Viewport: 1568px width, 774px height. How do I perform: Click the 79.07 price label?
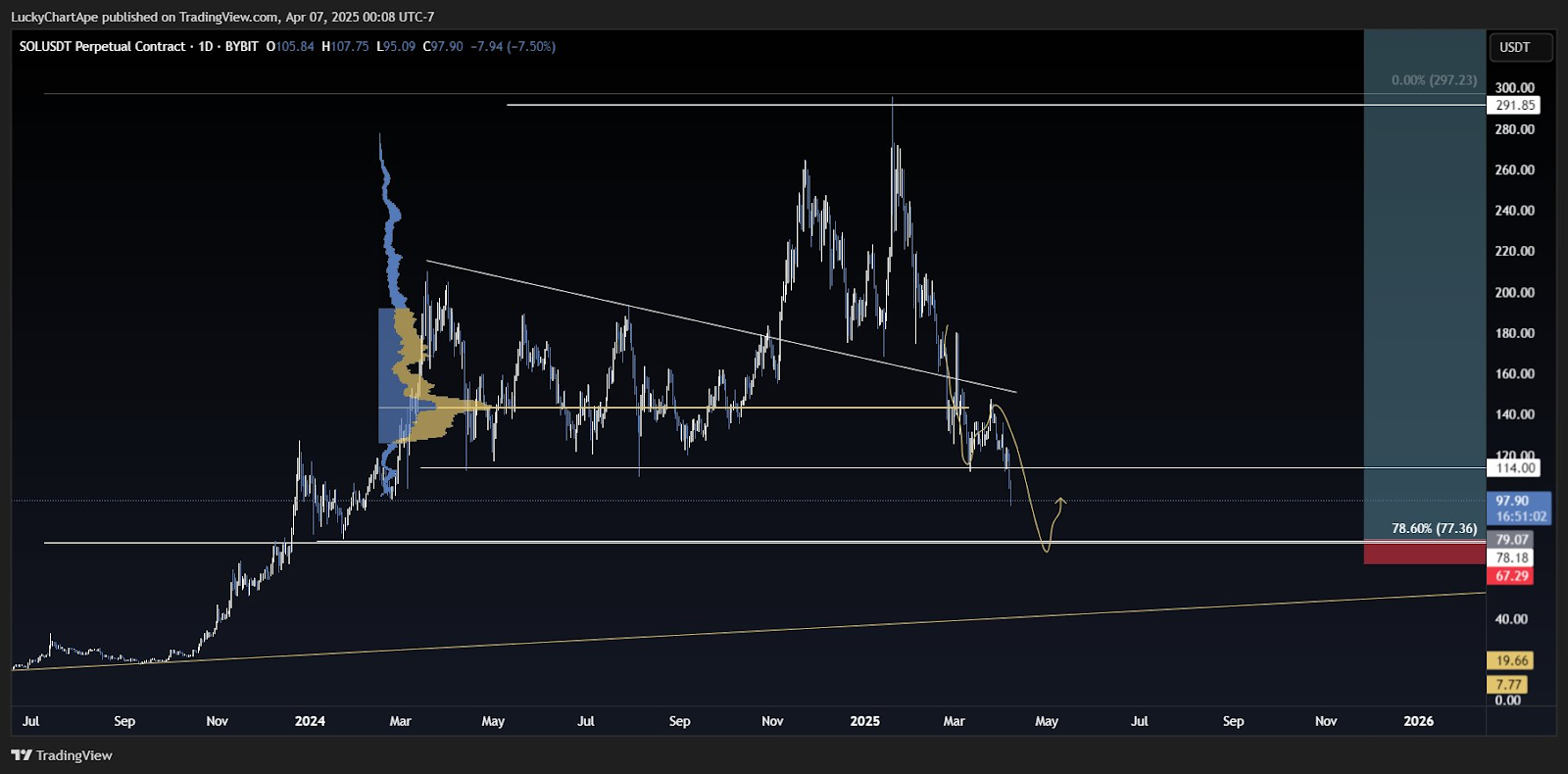1511,540
